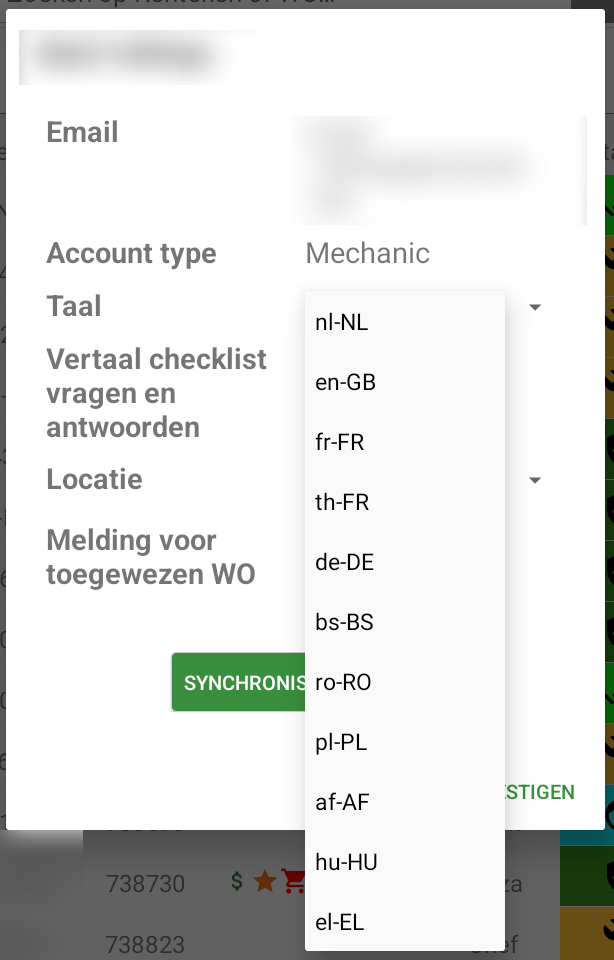Pick fr-FR in the dropdown list
Image resolution: width=614 pixels, height=960 pixels.
[340, 442]
